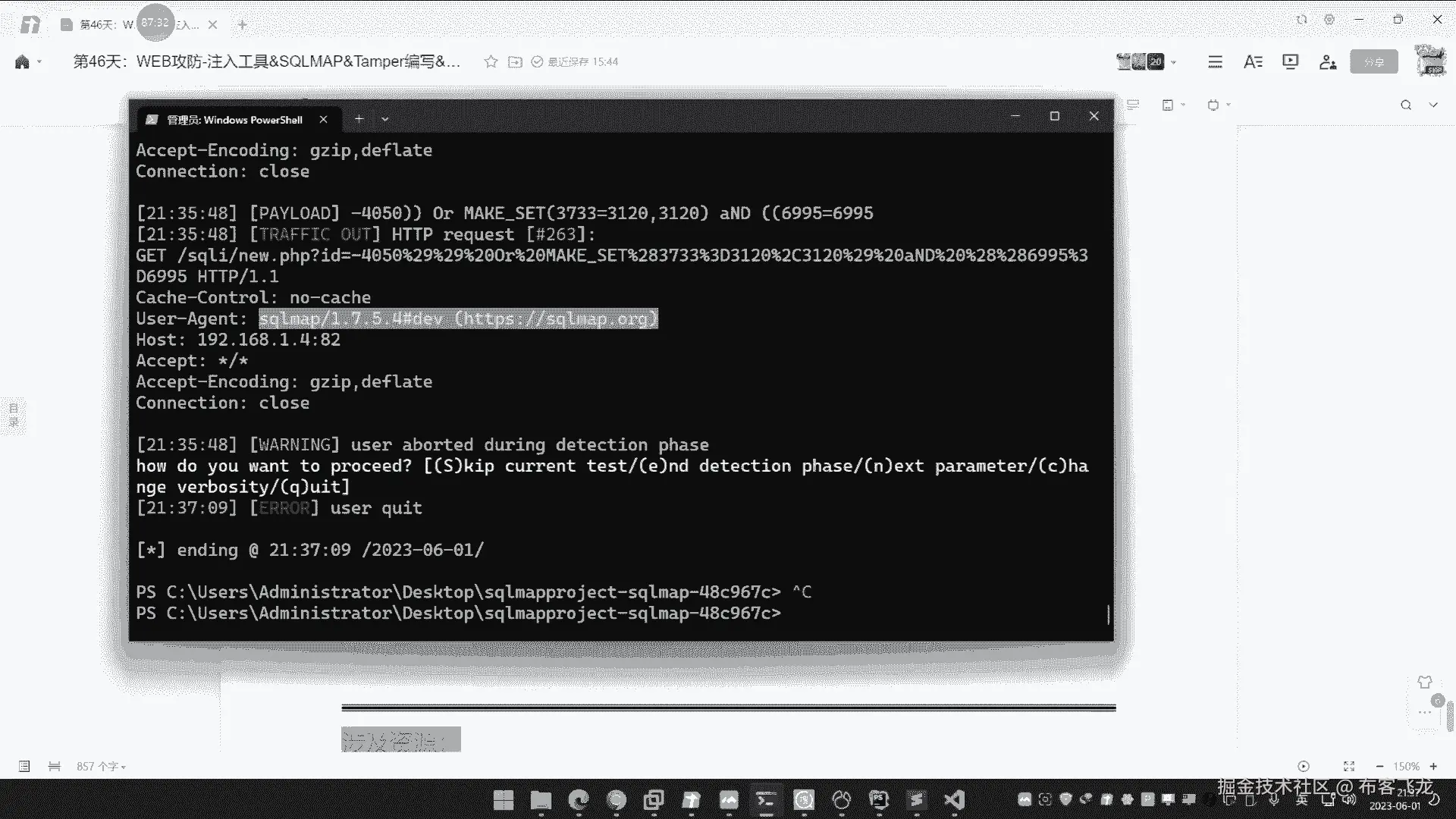
Task: Click the search magnifier icon
Action: [1406, 105]
